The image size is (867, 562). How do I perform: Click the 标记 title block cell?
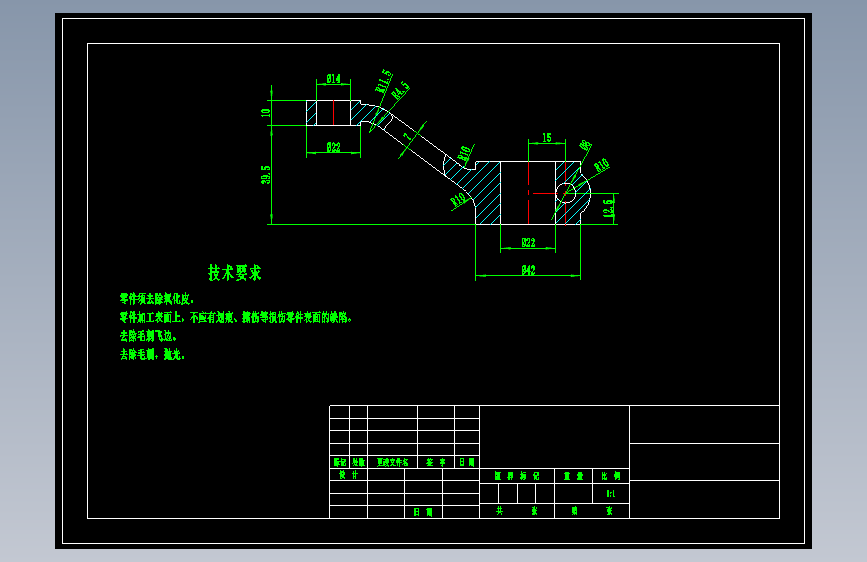[x=340, y=462]
